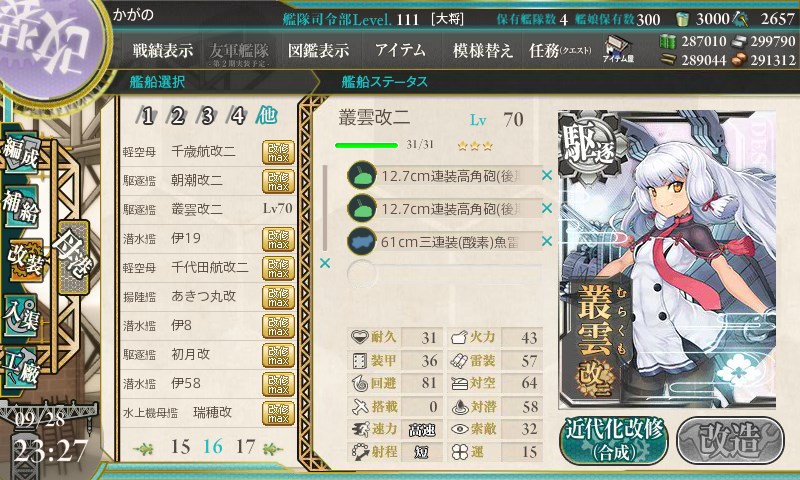Jump to page 17 in ship list
Screen dimensions: 800x480
click(245, 447)
